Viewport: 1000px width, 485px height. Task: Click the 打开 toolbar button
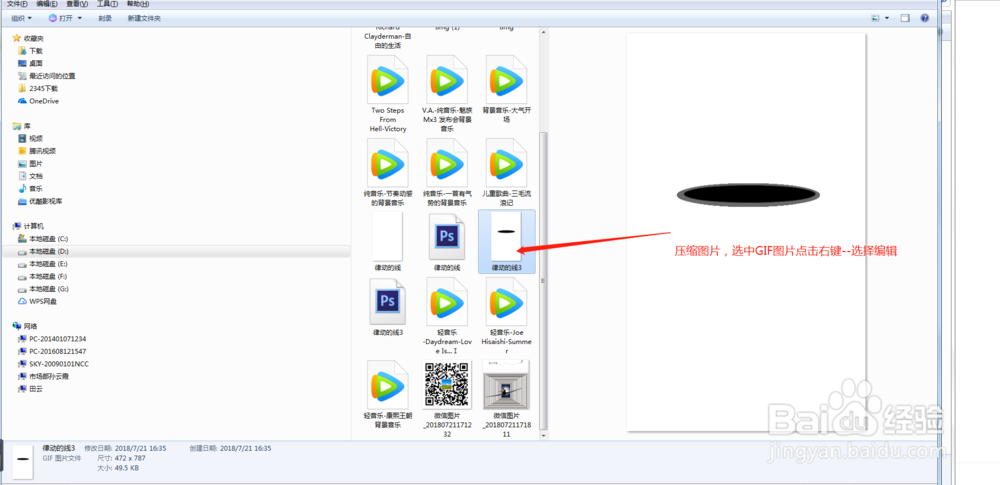(61, 19)
